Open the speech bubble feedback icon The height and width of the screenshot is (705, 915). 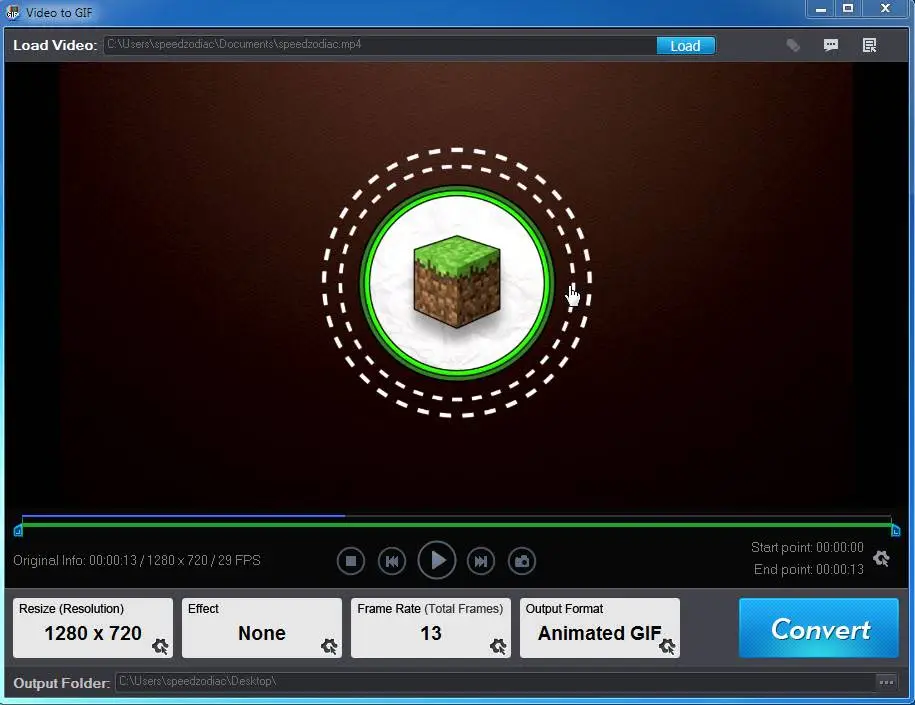(x=830, y=45)
